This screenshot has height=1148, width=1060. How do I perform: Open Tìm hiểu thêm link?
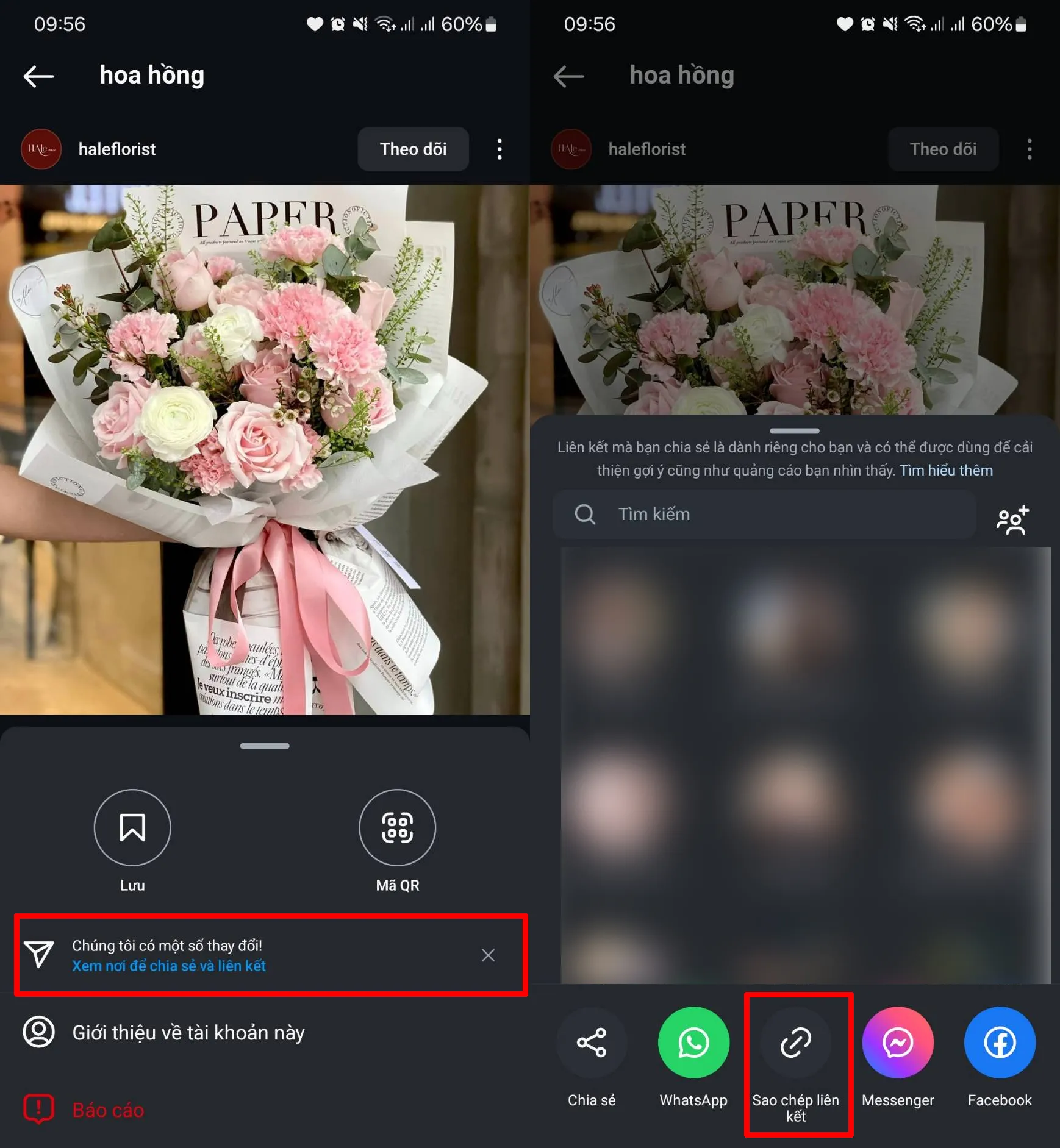946,470
